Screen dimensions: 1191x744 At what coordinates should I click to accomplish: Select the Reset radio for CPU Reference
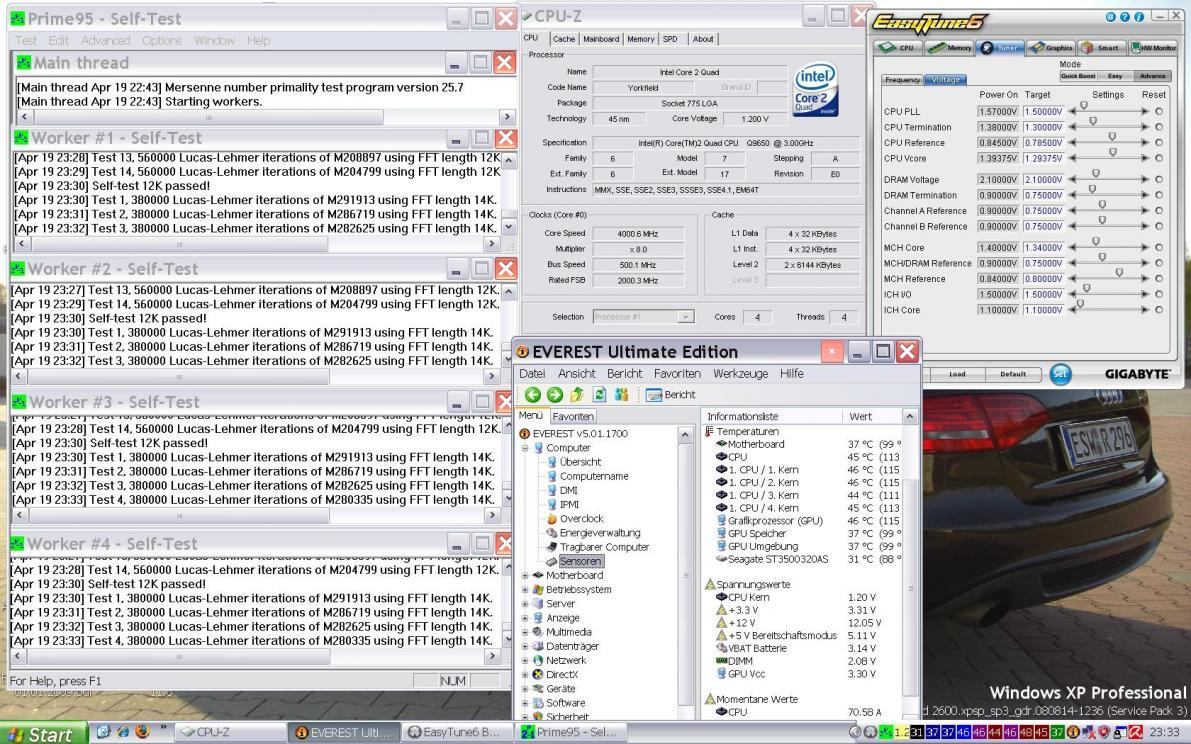click(x=1159, y=143)
